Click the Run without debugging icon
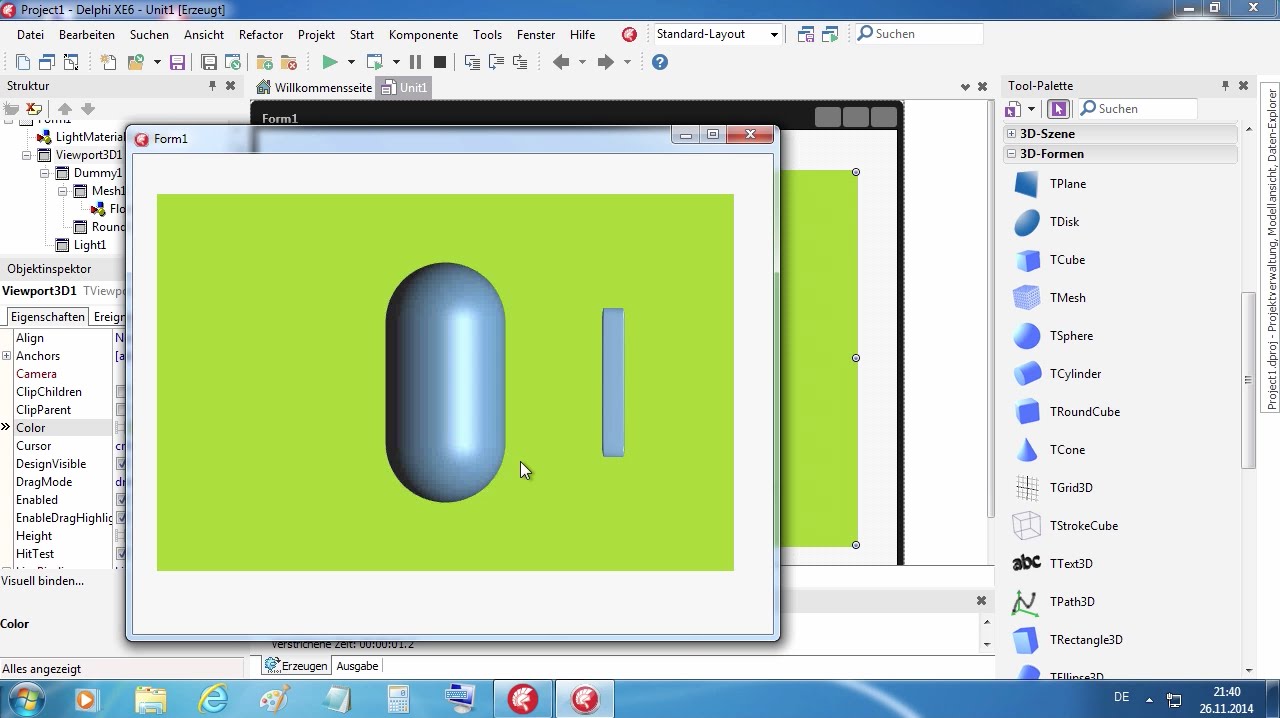This screenshot has width=1280, height=718. coord(375,62)
